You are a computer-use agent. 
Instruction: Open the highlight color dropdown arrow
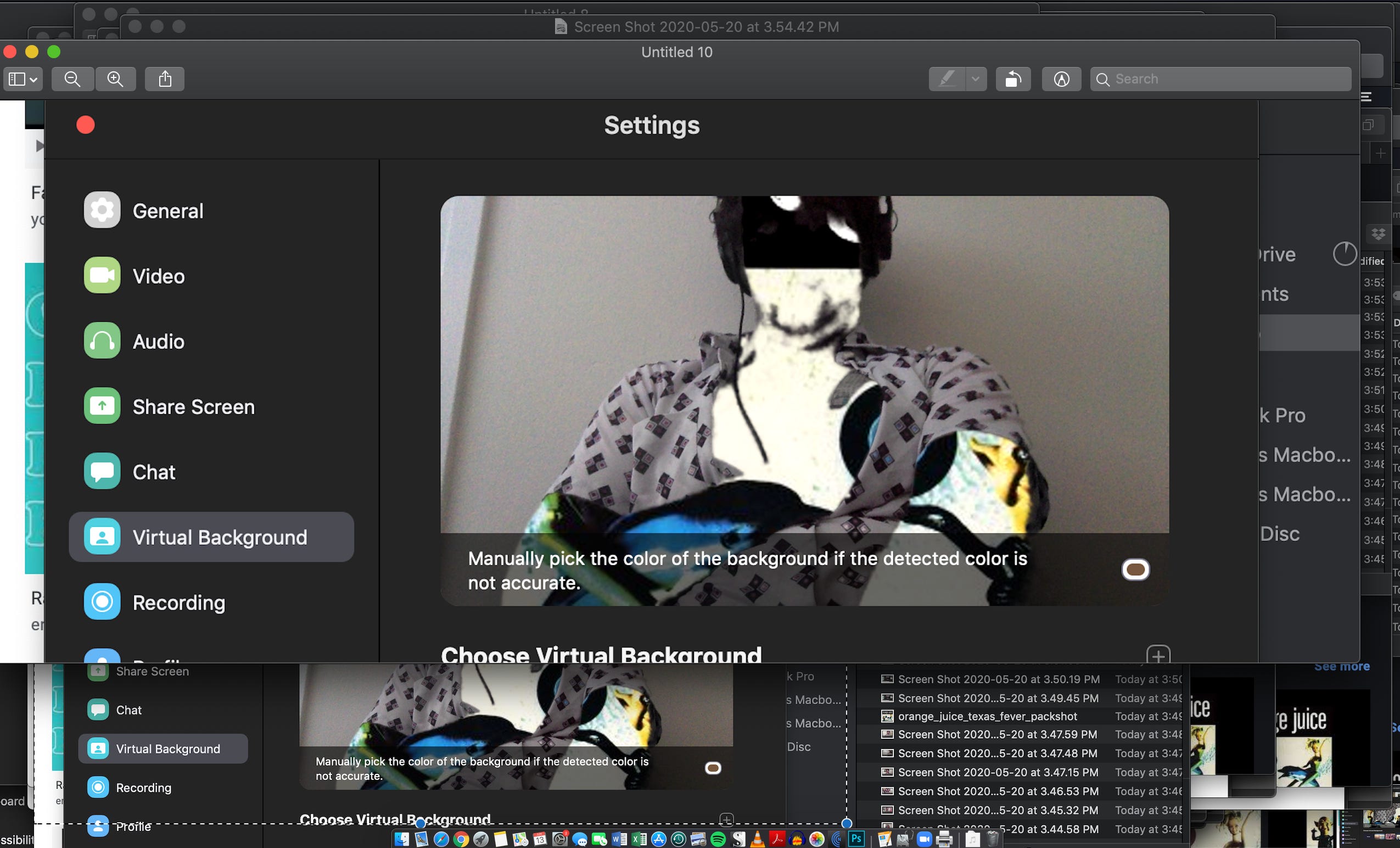(975, 79)
